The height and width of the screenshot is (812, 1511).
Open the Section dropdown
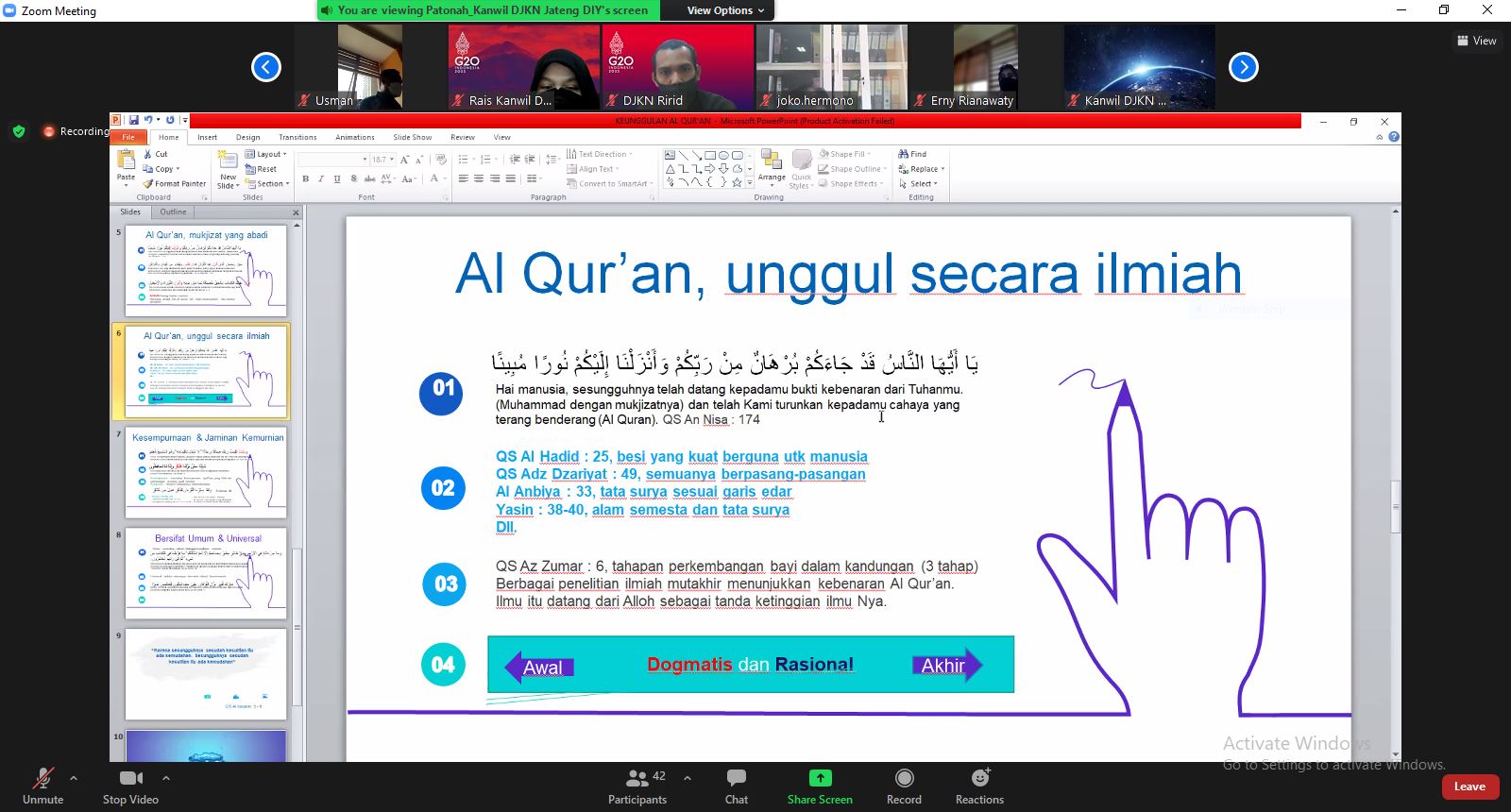(x=267, y=184)
